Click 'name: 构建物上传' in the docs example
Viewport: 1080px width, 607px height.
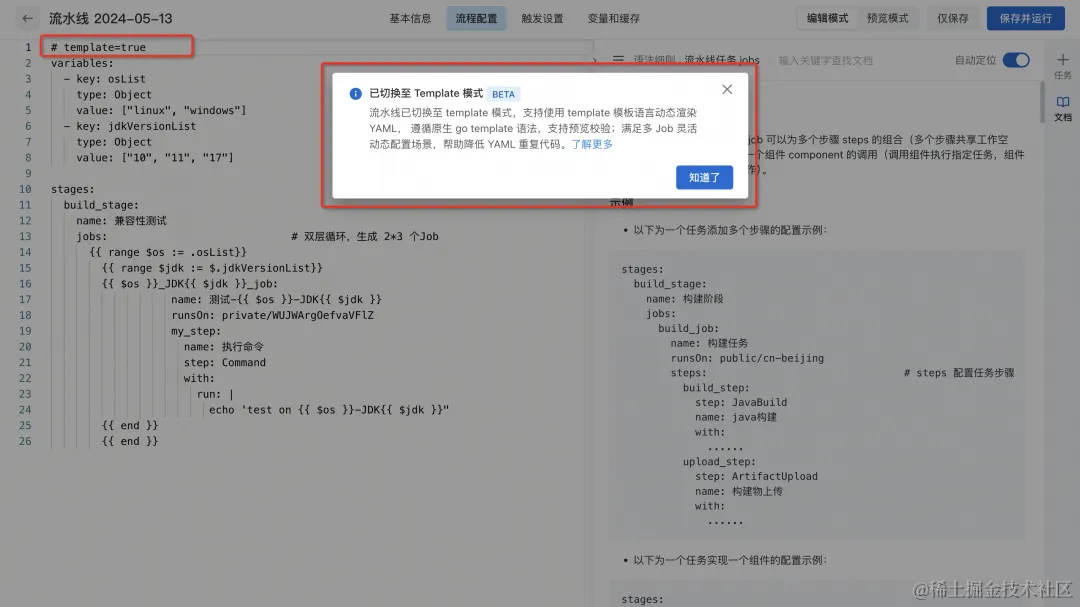coord(739,491)
